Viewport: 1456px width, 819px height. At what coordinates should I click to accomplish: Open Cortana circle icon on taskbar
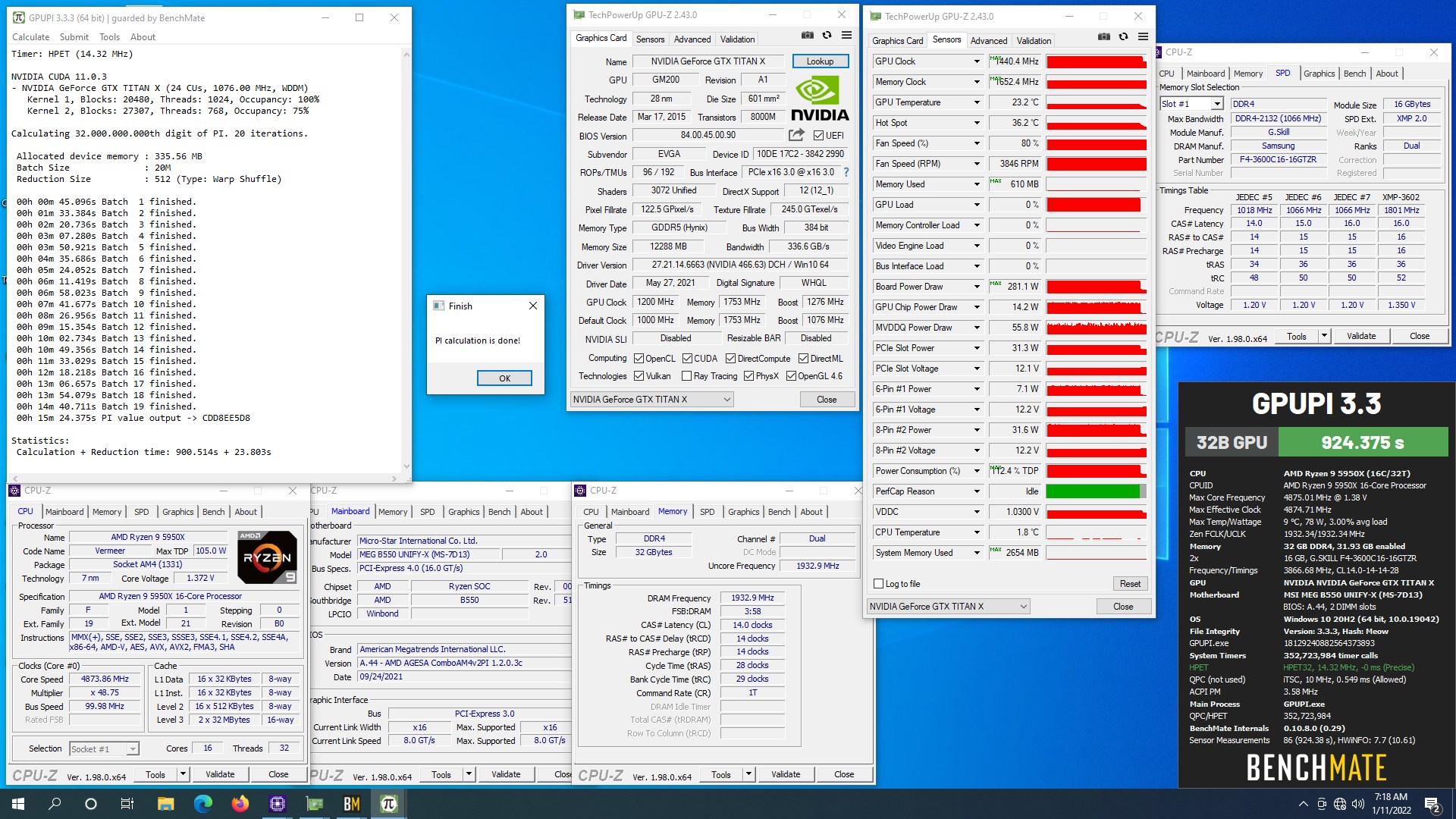pos(91,804)
